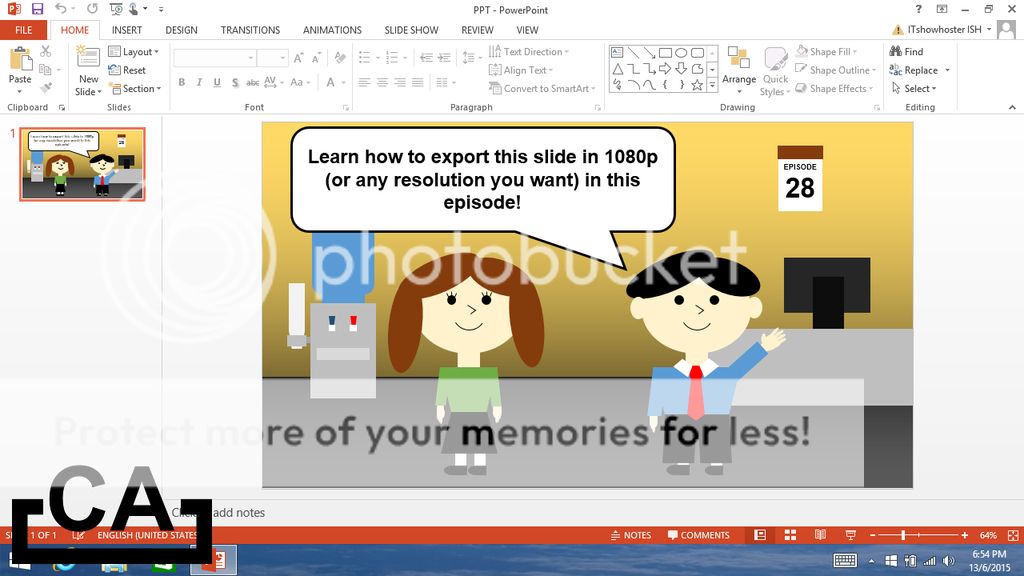1024x576 pixels.
Task: Click the Find binoculars icon
Action: point(895,52)
